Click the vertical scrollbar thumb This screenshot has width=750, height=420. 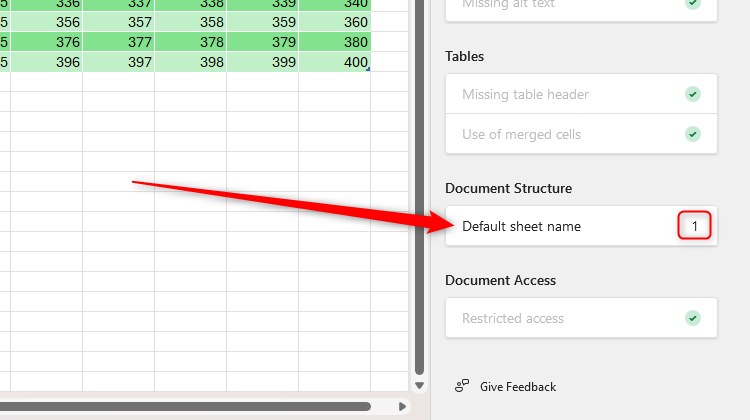(419, 180)
